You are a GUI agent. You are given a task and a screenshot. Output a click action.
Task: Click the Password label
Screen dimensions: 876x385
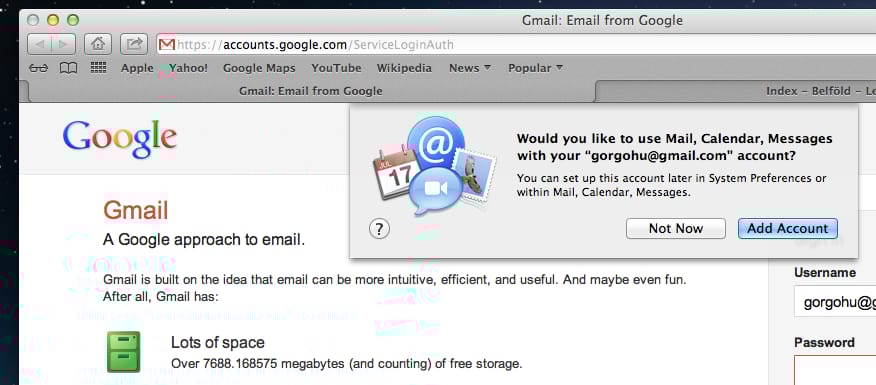824,342
